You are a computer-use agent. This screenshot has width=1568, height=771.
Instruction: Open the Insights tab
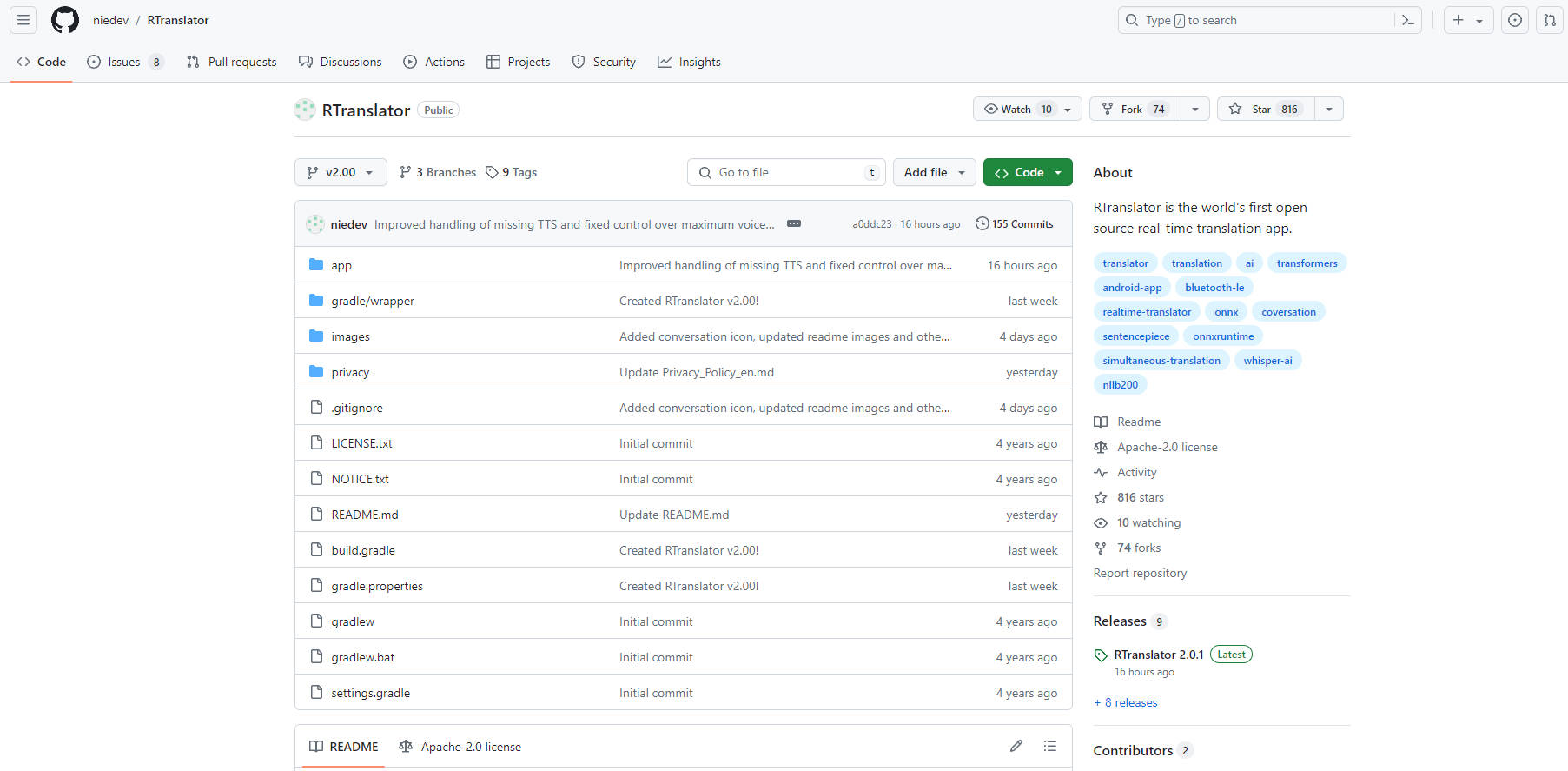tap(690, 62)
